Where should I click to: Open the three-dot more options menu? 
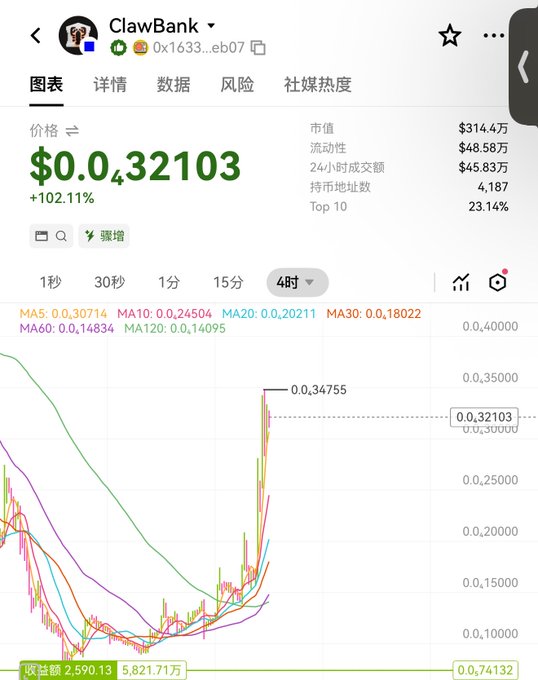click(494, 36)
